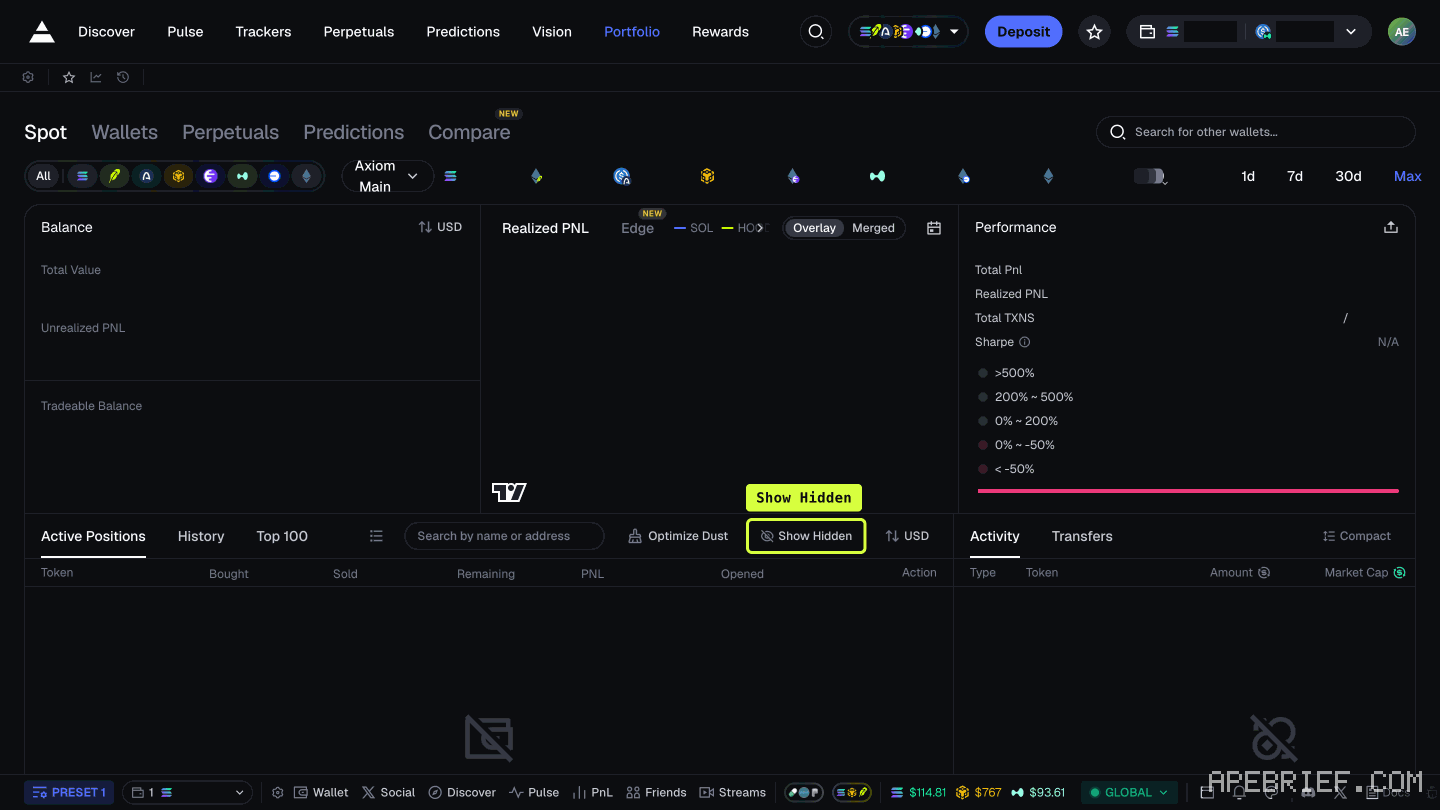This screenshot has height=810, width=1440.
Task: Click the small settings gear under the logo
Action: click(x=28, y=77)
